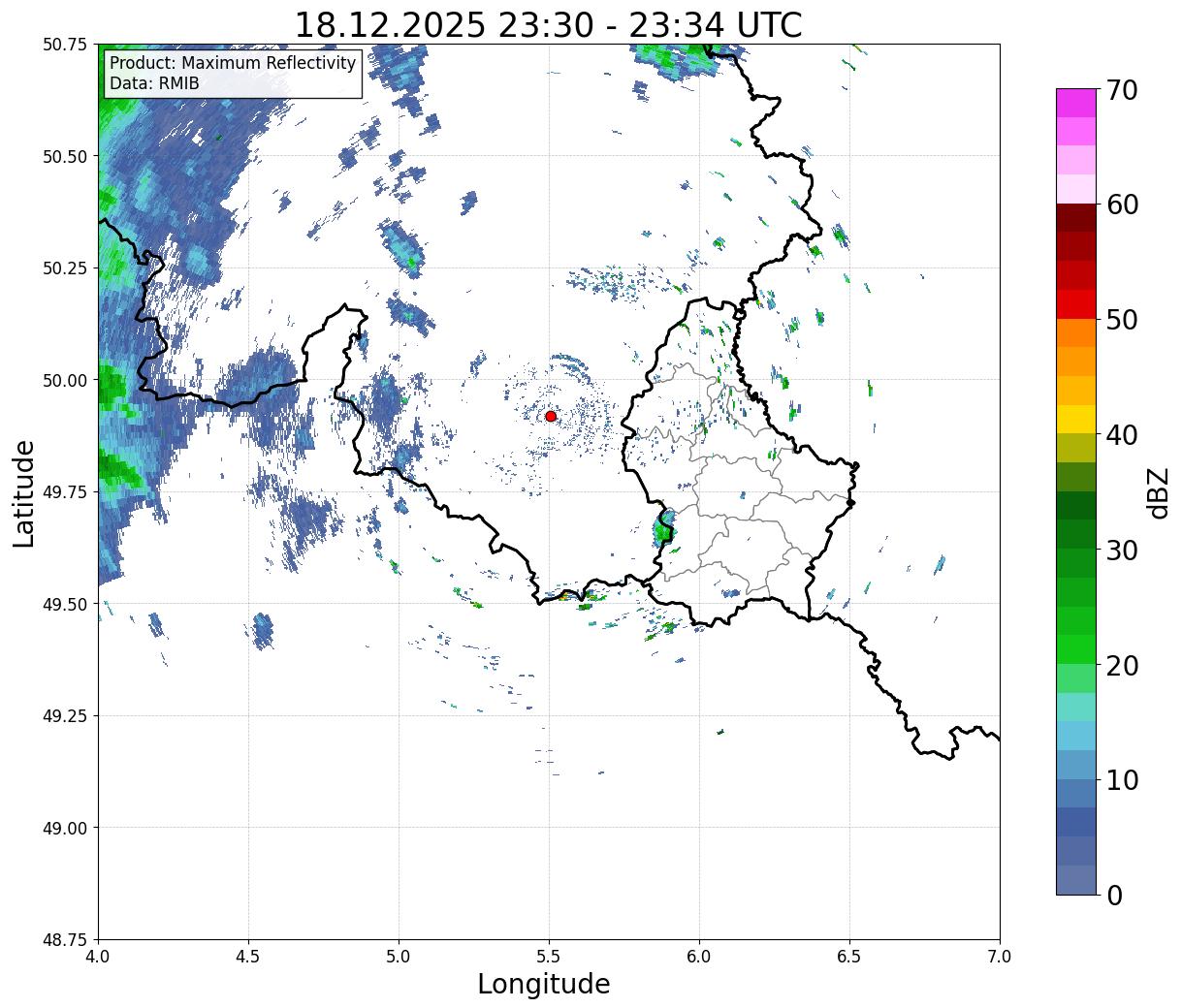Click the 60 tick label on colorbar
Viewport: 1182px width, 1008px height.
[1121, 205]
